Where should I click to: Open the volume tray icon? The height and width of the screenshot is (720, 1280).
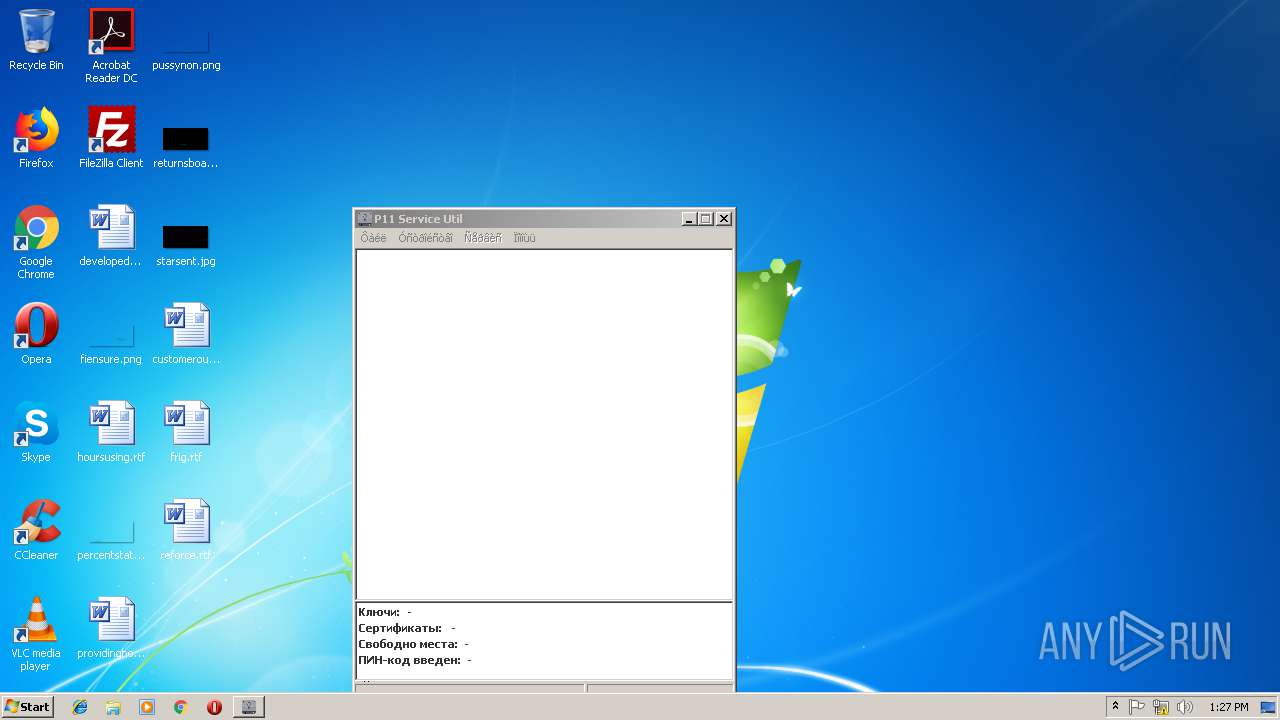1185,707
